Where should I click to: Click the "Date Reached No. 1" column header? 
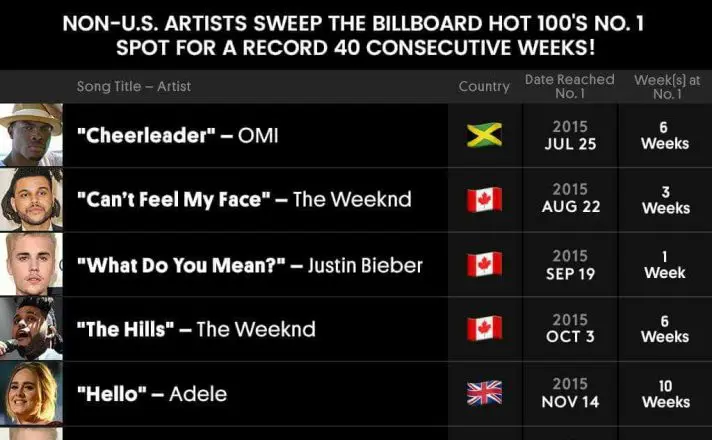(570, 86)
